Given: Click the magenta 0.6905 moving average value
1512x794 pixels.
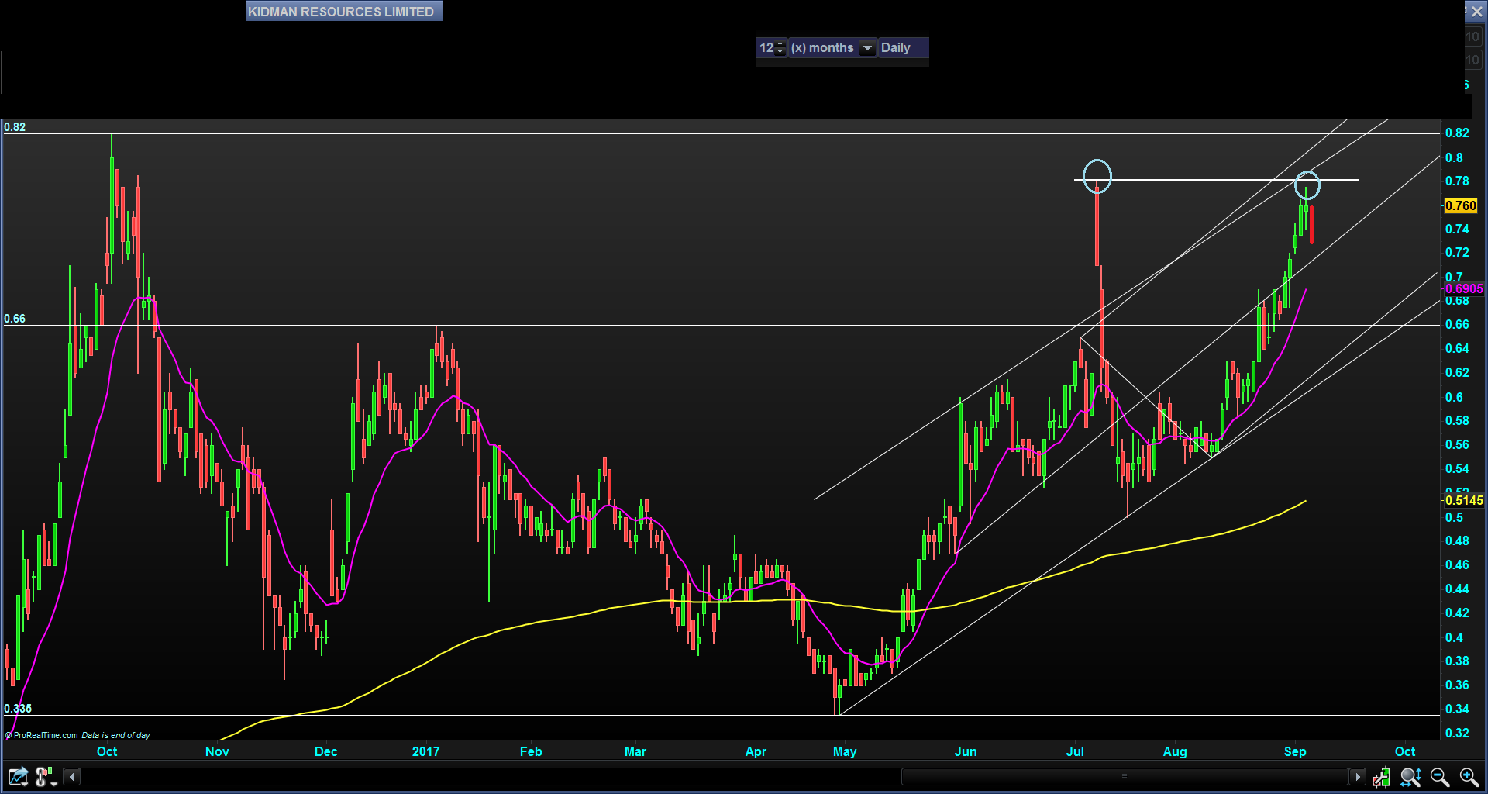Looking at the screenshot, I should click(1463, 288).
